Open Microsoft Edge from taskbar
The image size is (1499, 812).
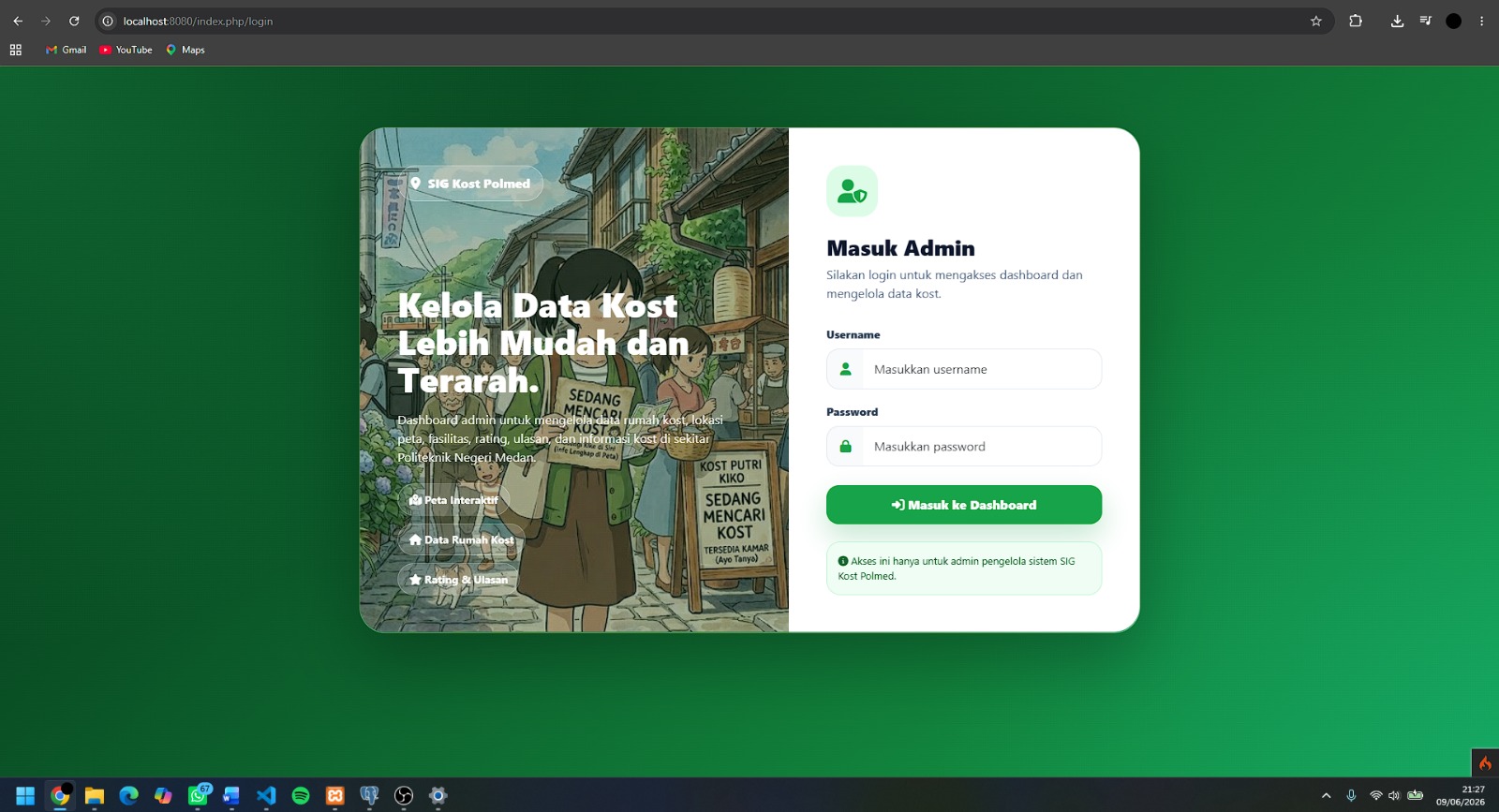tap(128, 795)
